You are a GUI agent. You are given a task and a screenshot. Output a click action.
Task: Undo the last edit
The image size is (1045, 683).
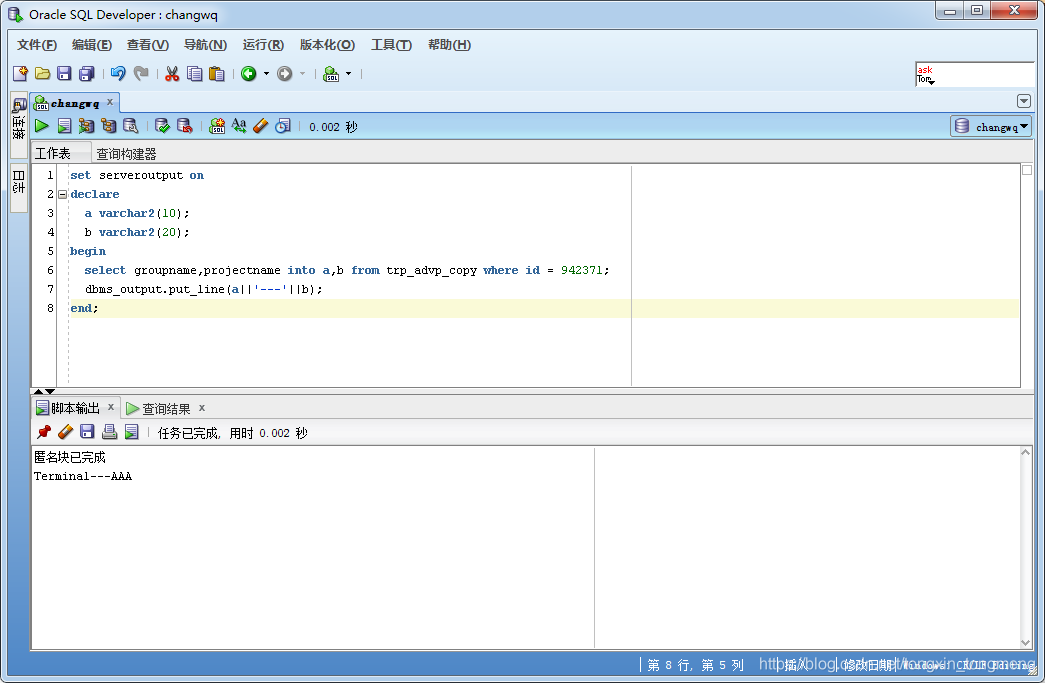118,73
